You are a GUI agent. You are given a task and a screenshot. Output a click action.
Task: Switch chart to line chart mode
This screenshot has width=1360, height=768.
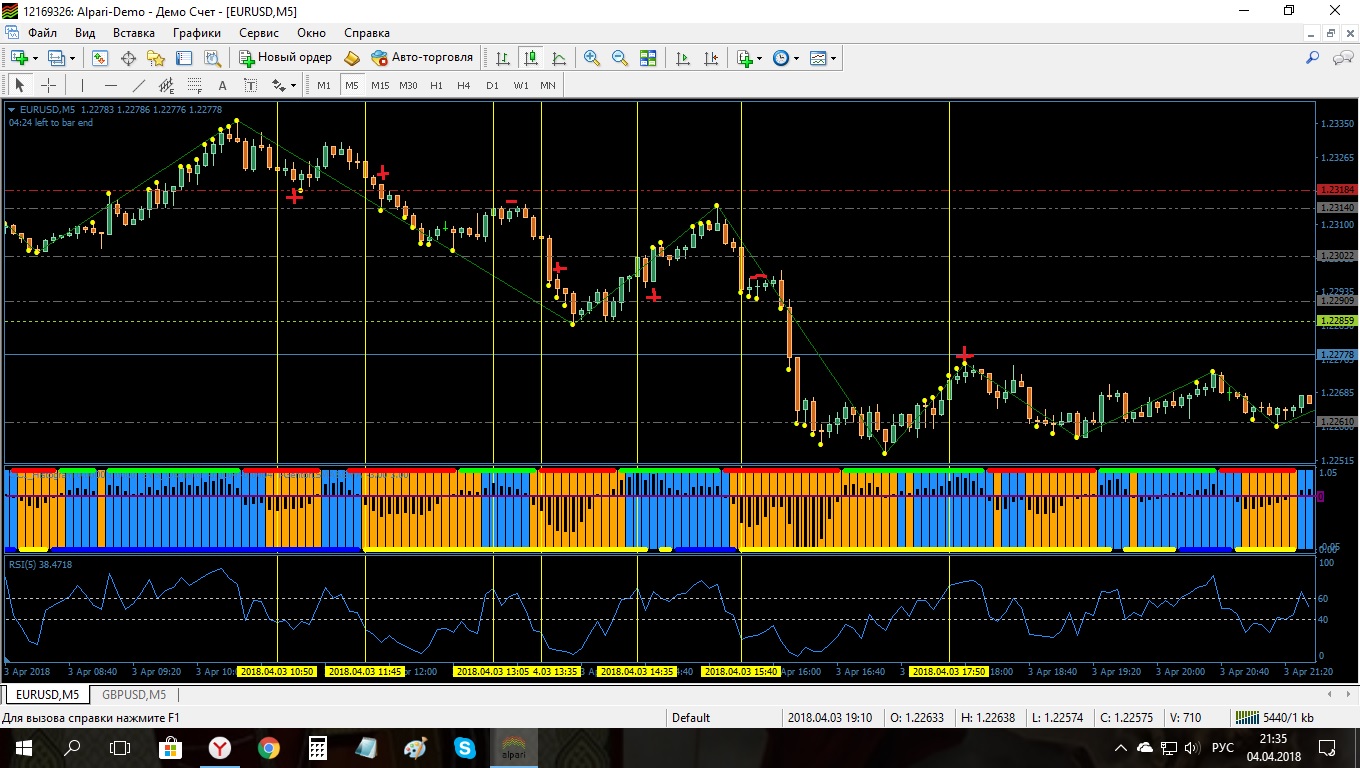[x=559, y=58]
